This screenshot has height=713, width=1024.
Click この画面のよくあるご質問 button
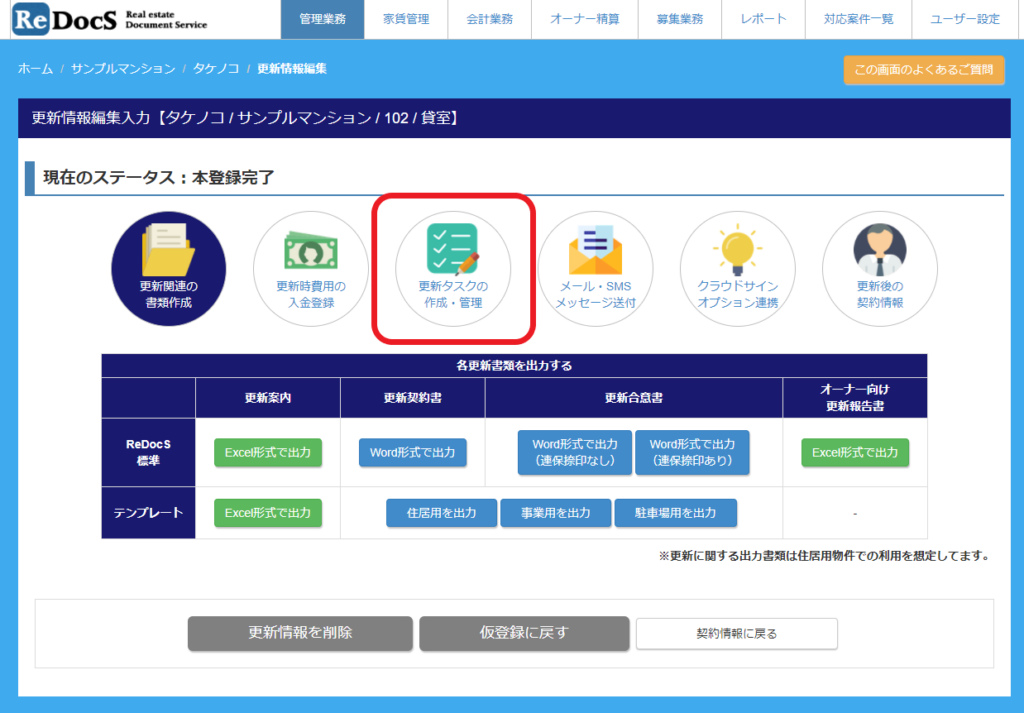click(923, 70)
